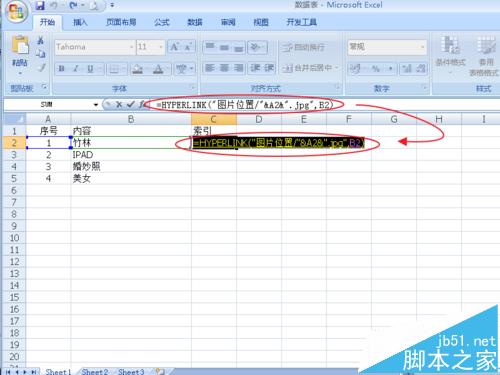The width and height of the screenshot is (500, 375).
Task: Open the Tahoma font name dropdown
Action: coord(131,47)
